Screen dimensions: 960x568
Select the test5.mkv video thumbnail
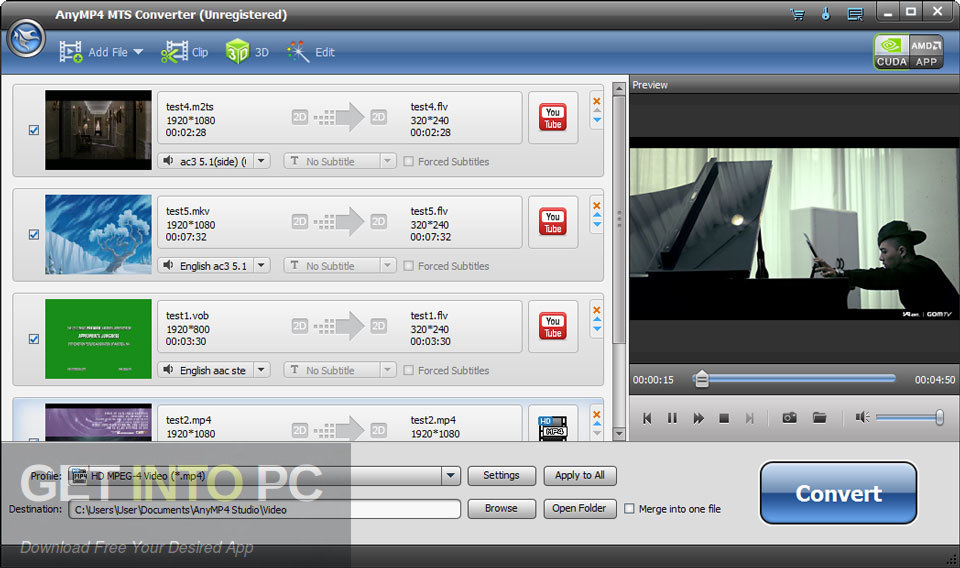pyautogui.click(x=98, y=234)
